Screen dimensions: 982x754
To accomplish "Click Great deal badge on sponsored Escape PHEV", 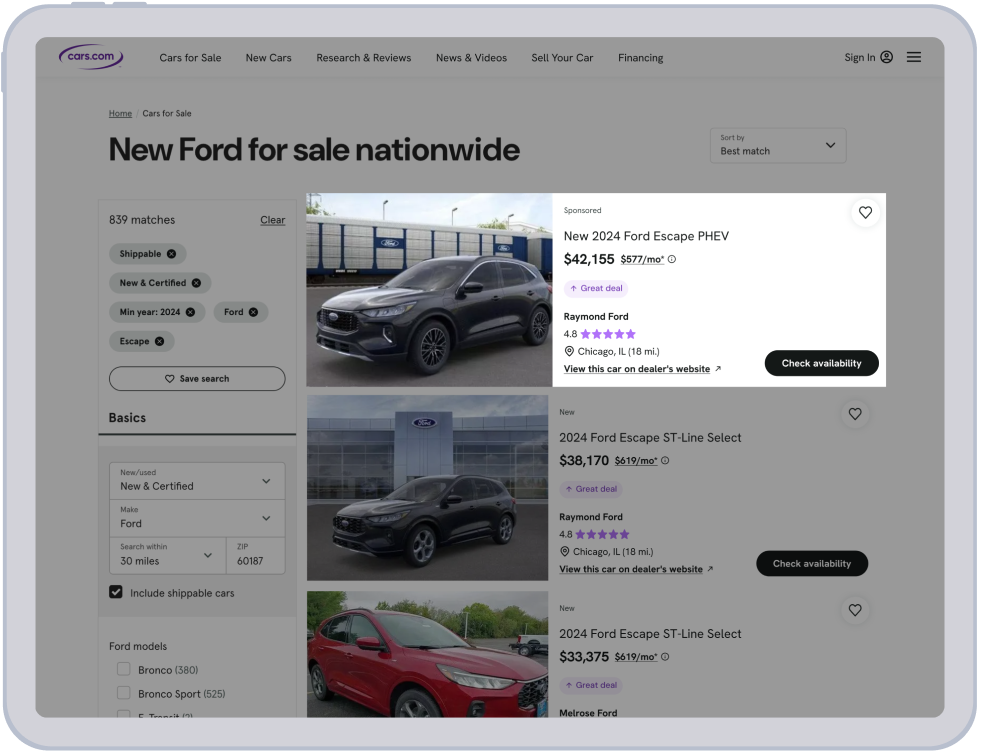I will pyautogui.click(x=598, y=290).
